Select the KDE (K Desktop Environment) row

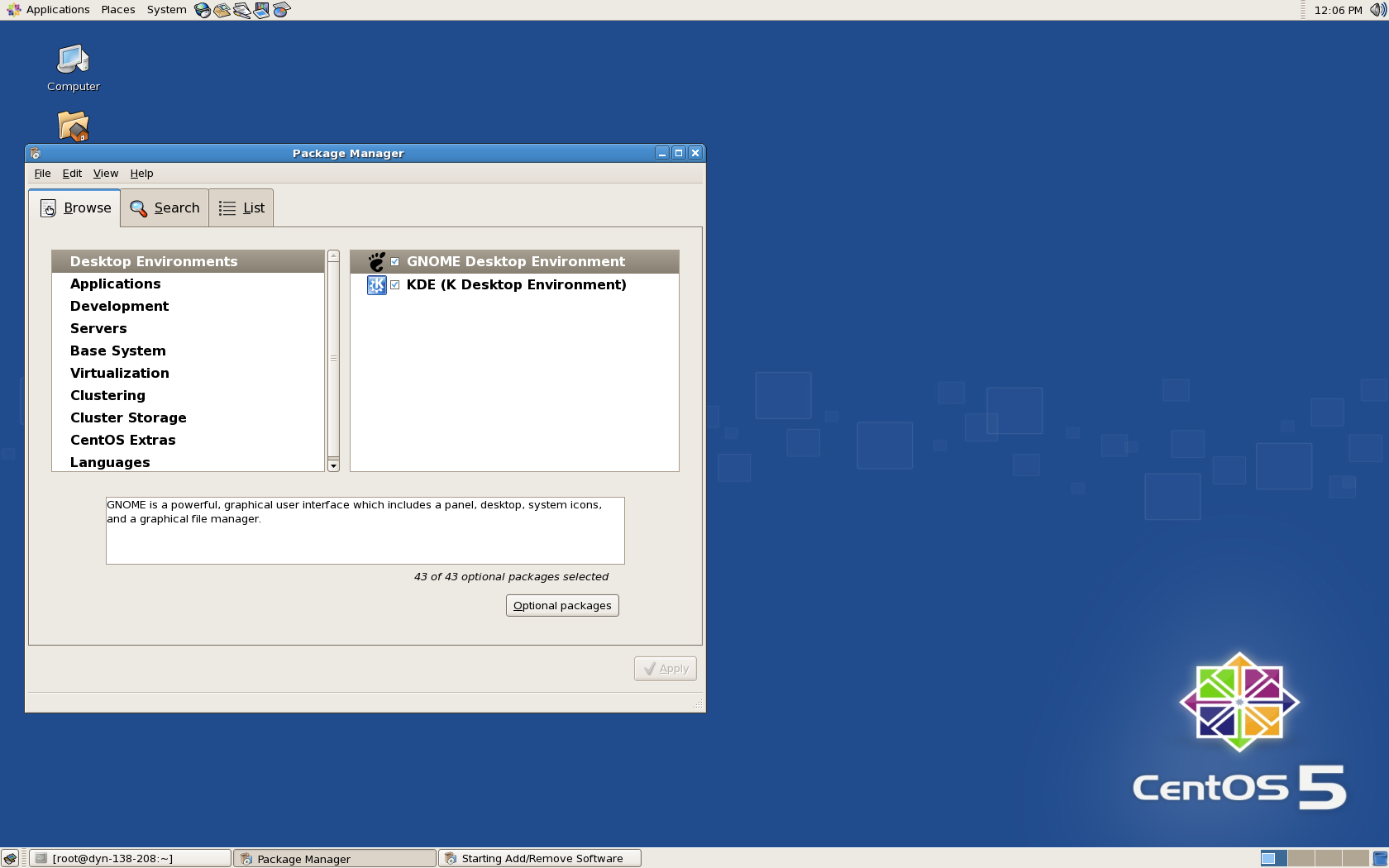click(x=514, y=284)
